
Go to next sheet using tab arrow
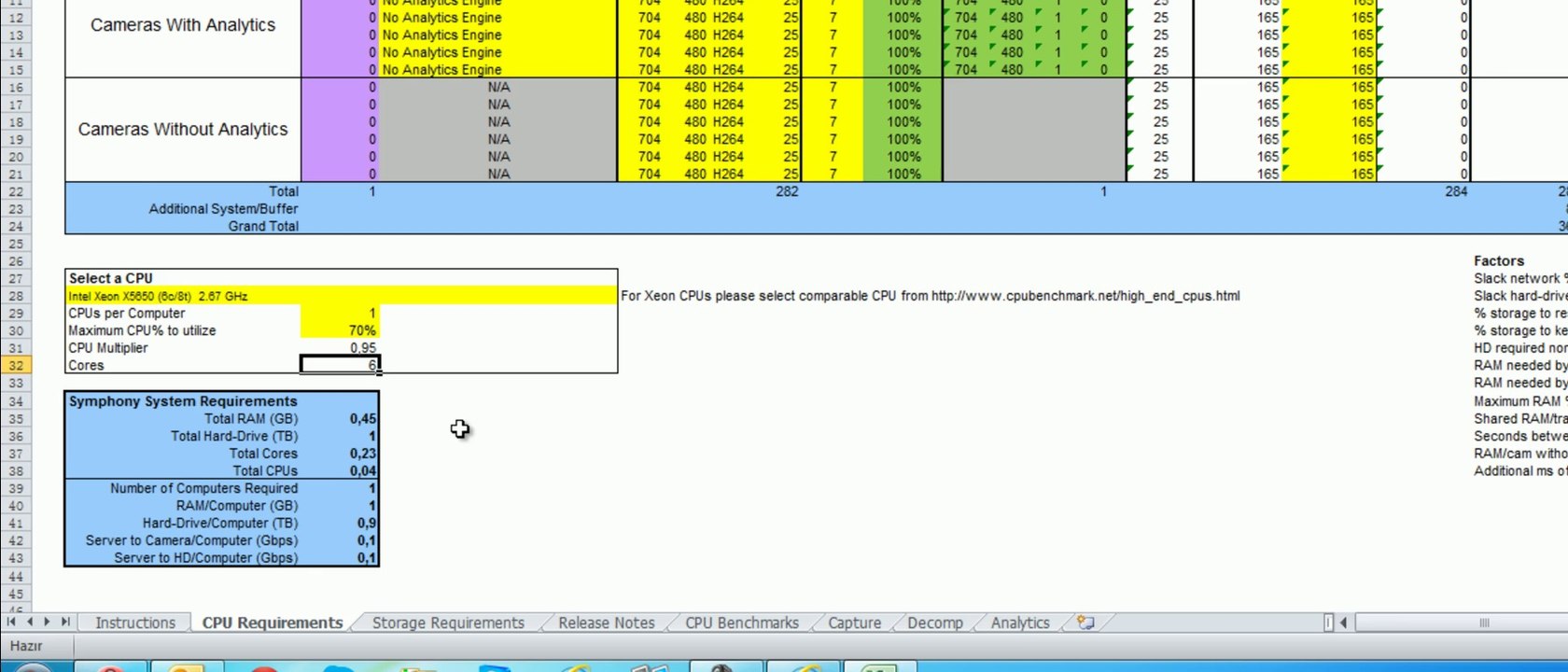coord(47,622)
